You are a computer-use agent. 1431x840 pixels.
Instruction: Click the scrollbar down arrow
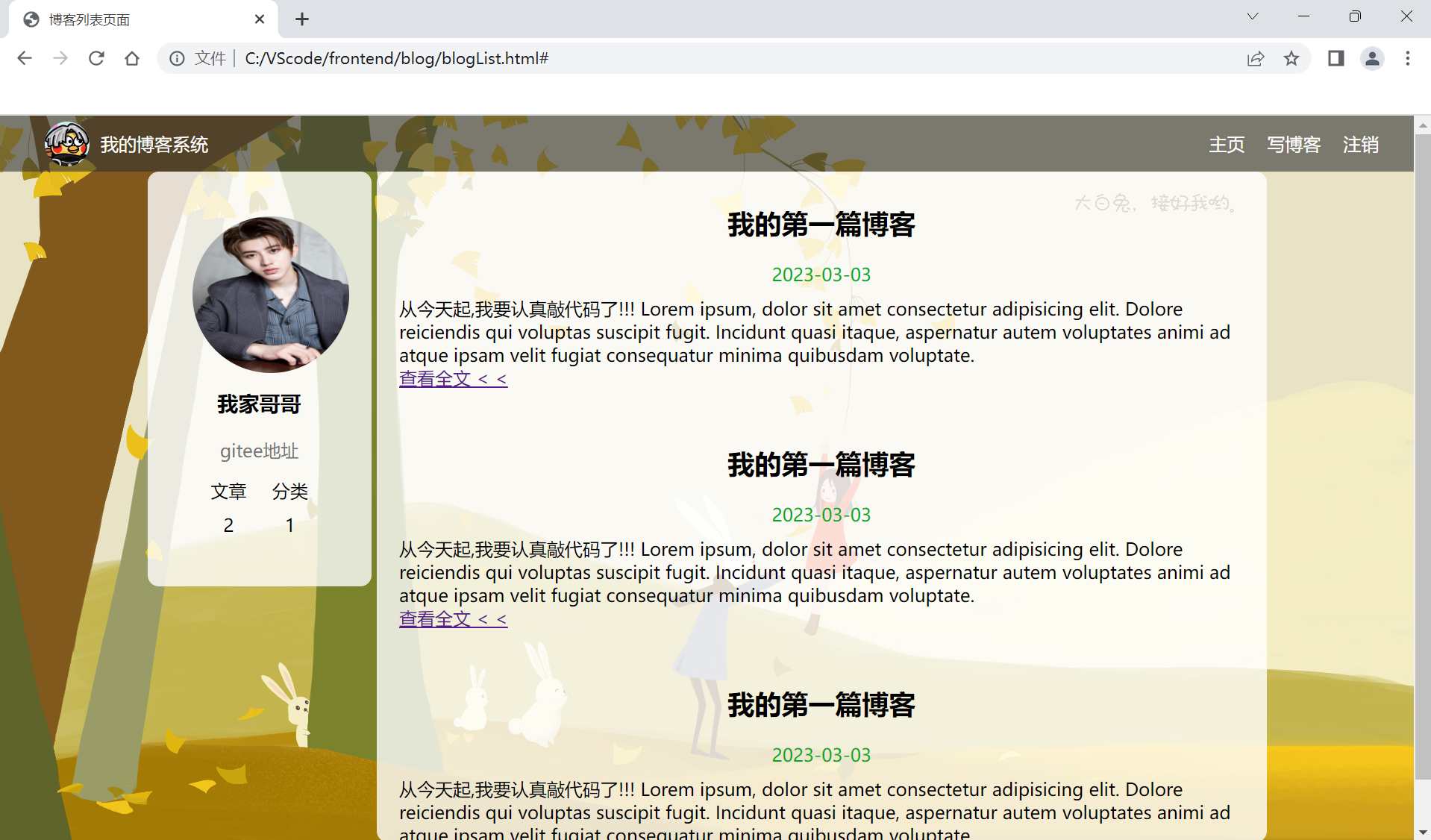pos(1423,832)
